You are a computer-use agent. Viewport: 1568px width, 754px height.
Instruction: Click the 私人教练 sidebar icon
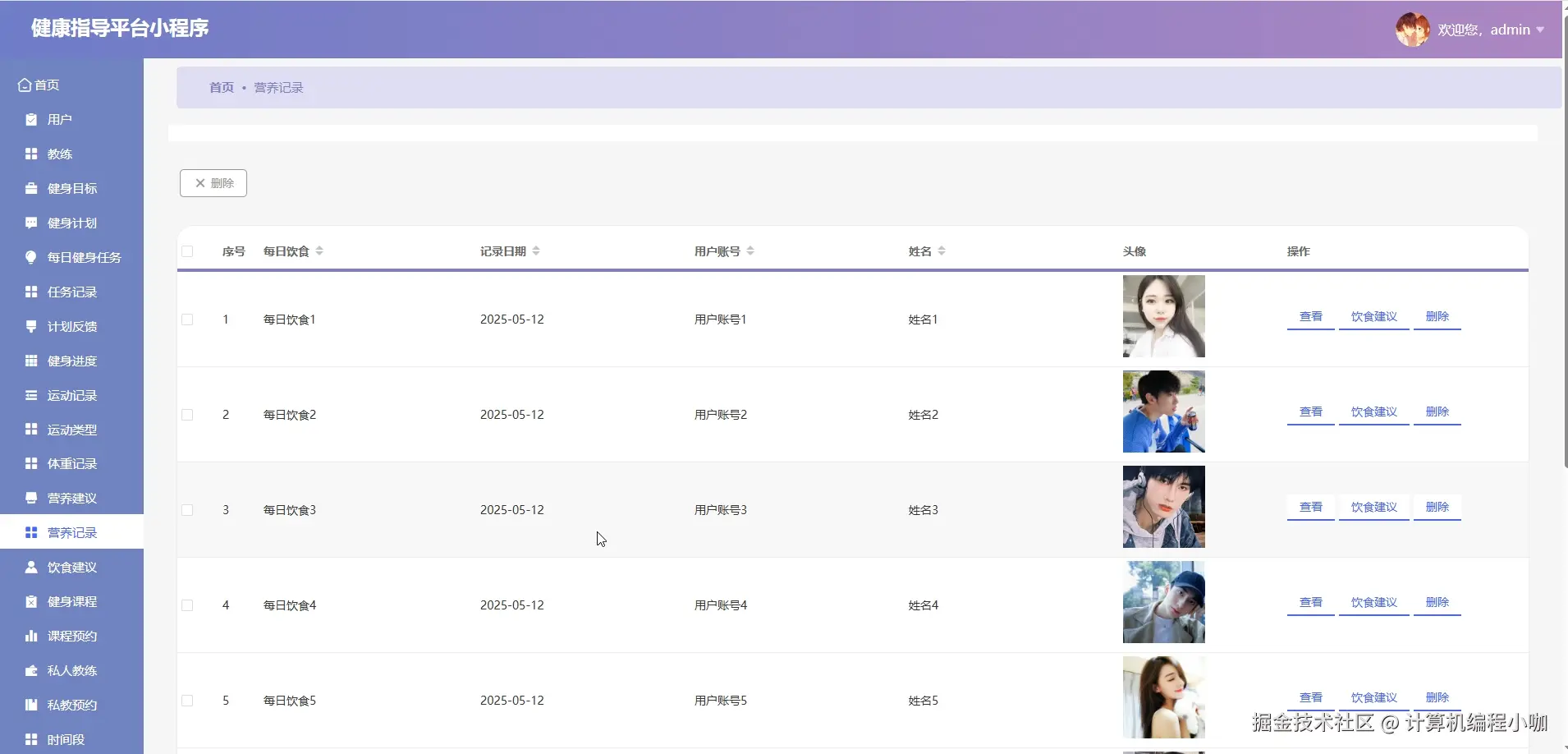click(31, 671)
